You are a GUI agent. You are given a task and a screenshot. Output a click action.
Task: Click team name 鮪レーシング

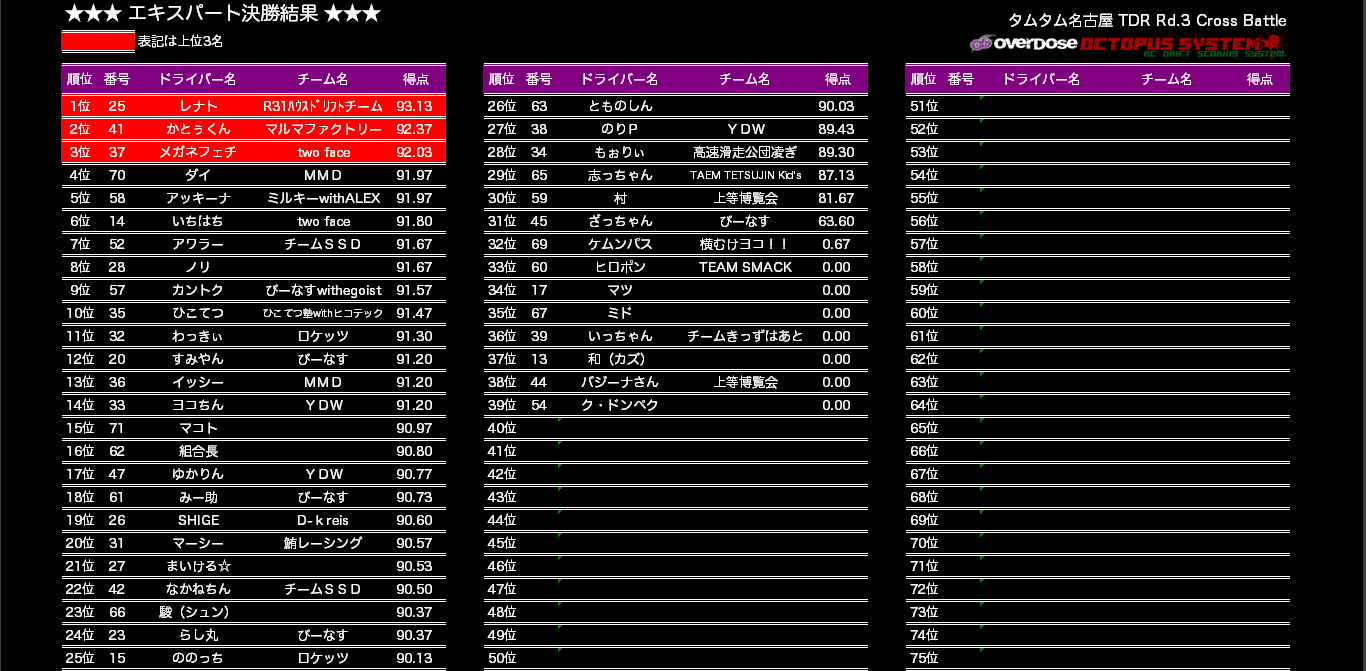(323, 543)
